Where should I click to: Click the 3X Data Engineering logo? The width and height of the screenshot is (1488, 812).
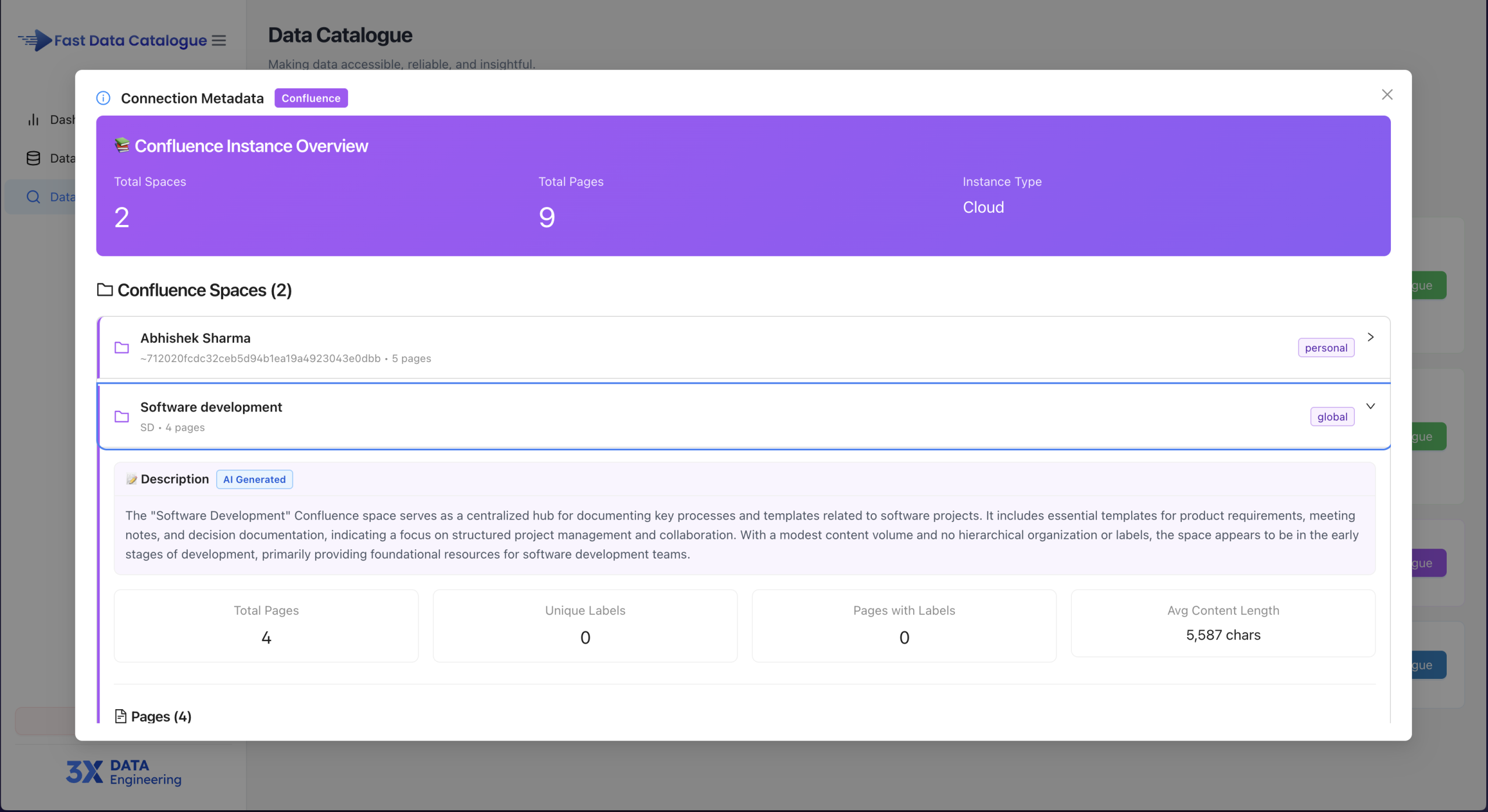point(124,772)
